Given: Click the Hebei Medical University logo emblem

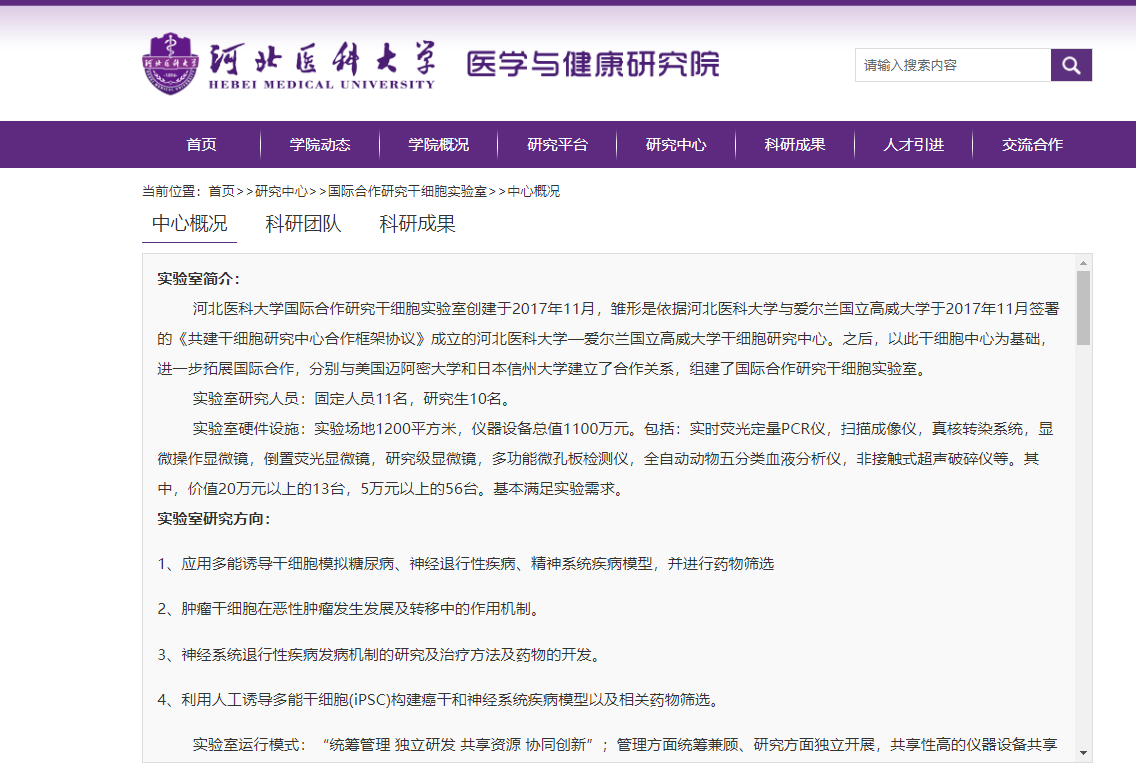Looking at the screenshot, I should [x=171, y=62].
